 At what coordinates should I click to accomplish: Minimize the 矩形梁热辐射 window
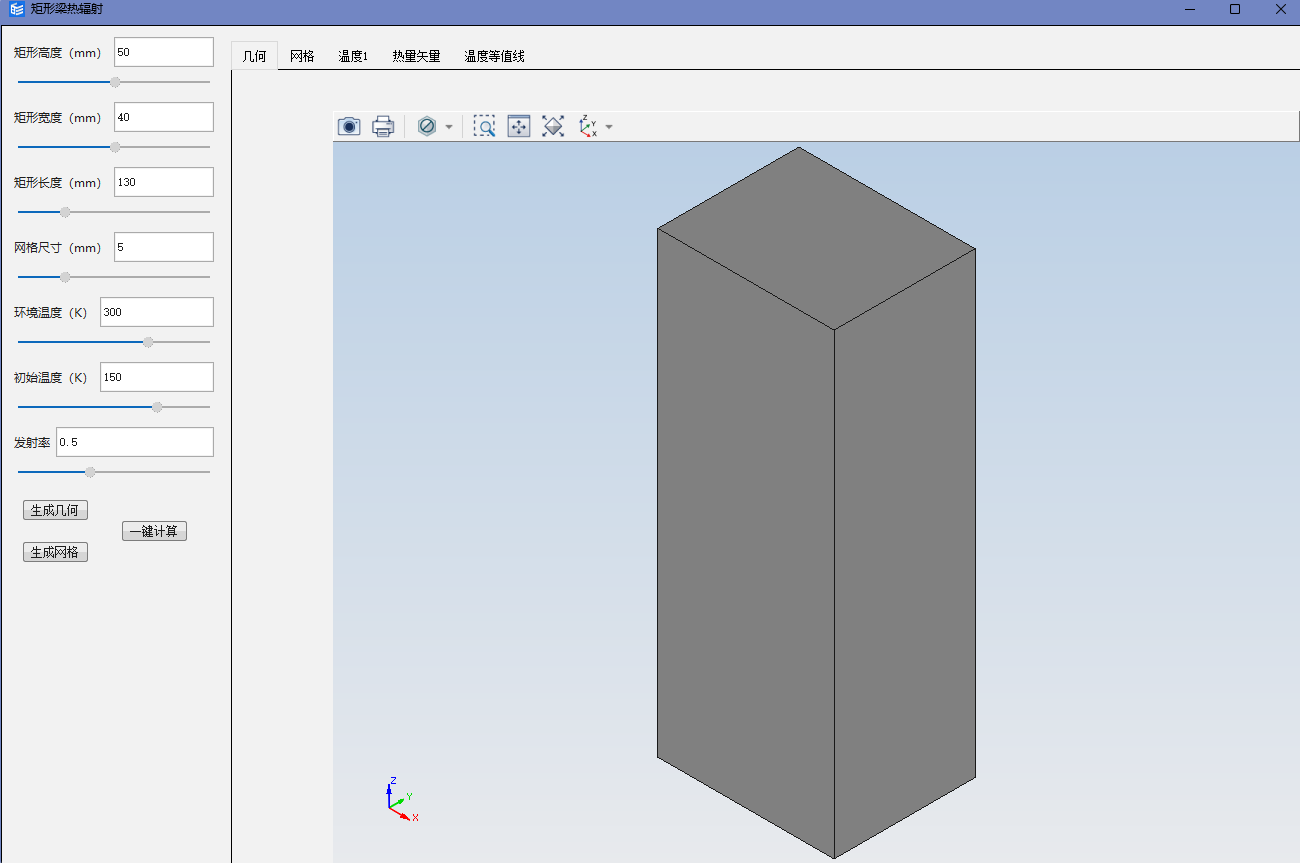pos(1190,9)
